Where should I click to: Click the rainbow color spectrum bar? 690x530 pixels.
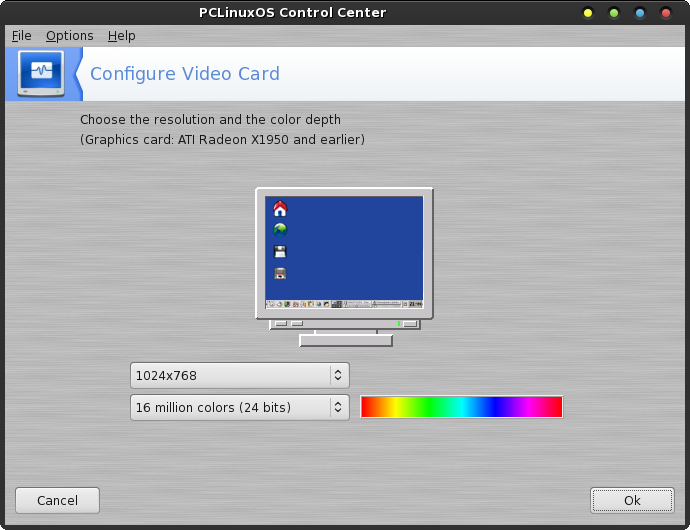tap(462, 407)
